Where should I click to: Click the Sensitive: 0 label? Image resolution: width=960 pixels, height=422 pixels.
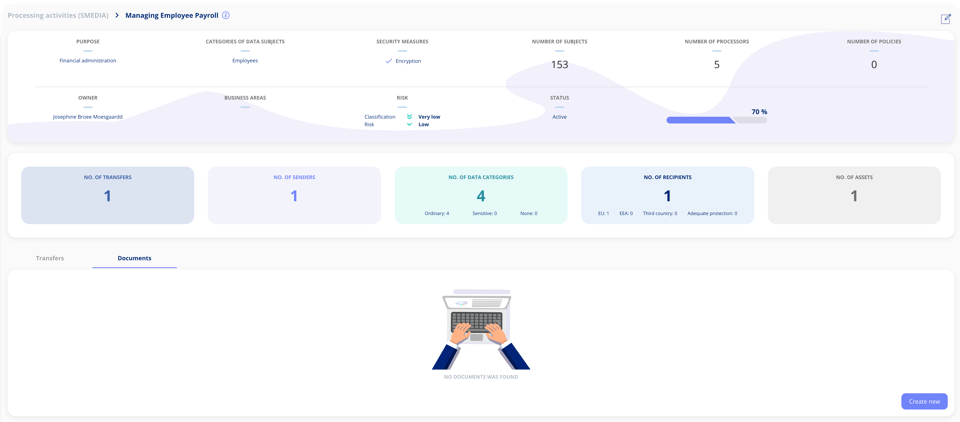[484, 213]
